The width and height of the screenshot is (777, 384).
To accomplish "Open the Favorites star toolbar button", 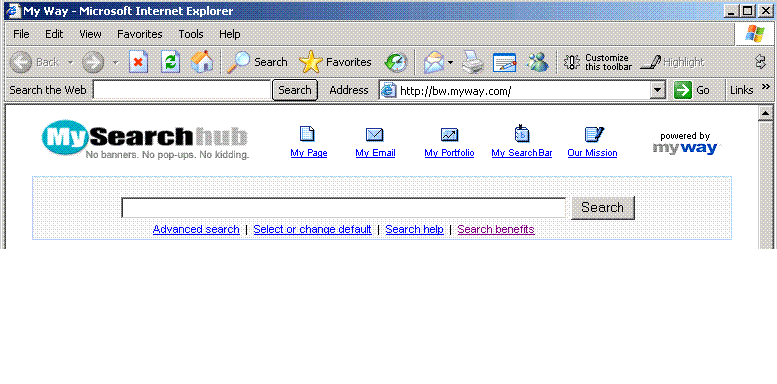I will [x=335, y=62].
